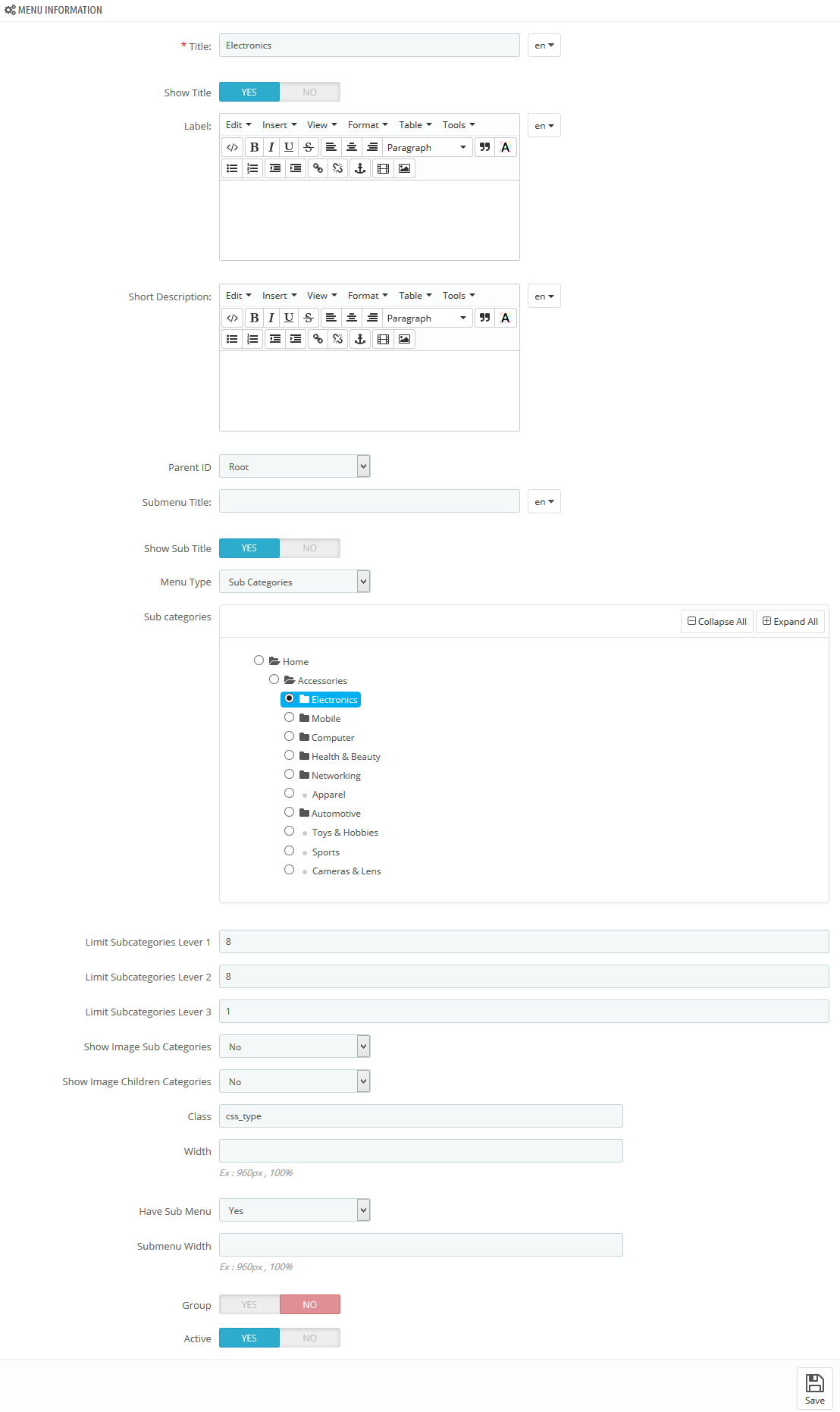840x1412 pixels.
Task: Click insert image icon in Short Description editor
Action: point(404,339)
